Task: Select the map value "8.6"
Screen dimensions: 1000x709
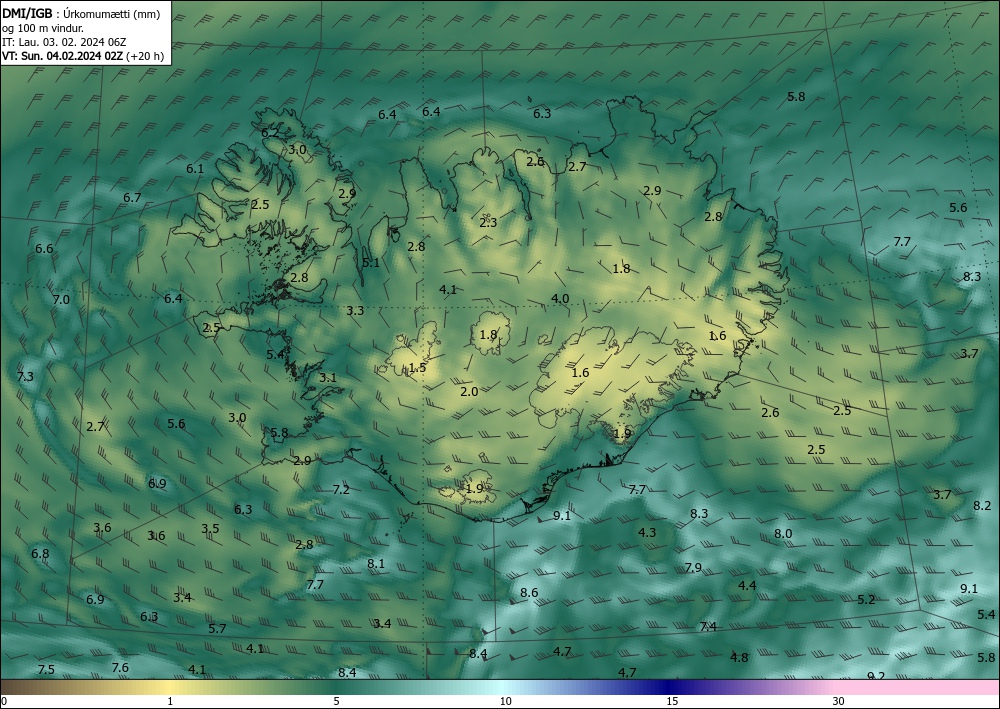Action: click(529, 593)
